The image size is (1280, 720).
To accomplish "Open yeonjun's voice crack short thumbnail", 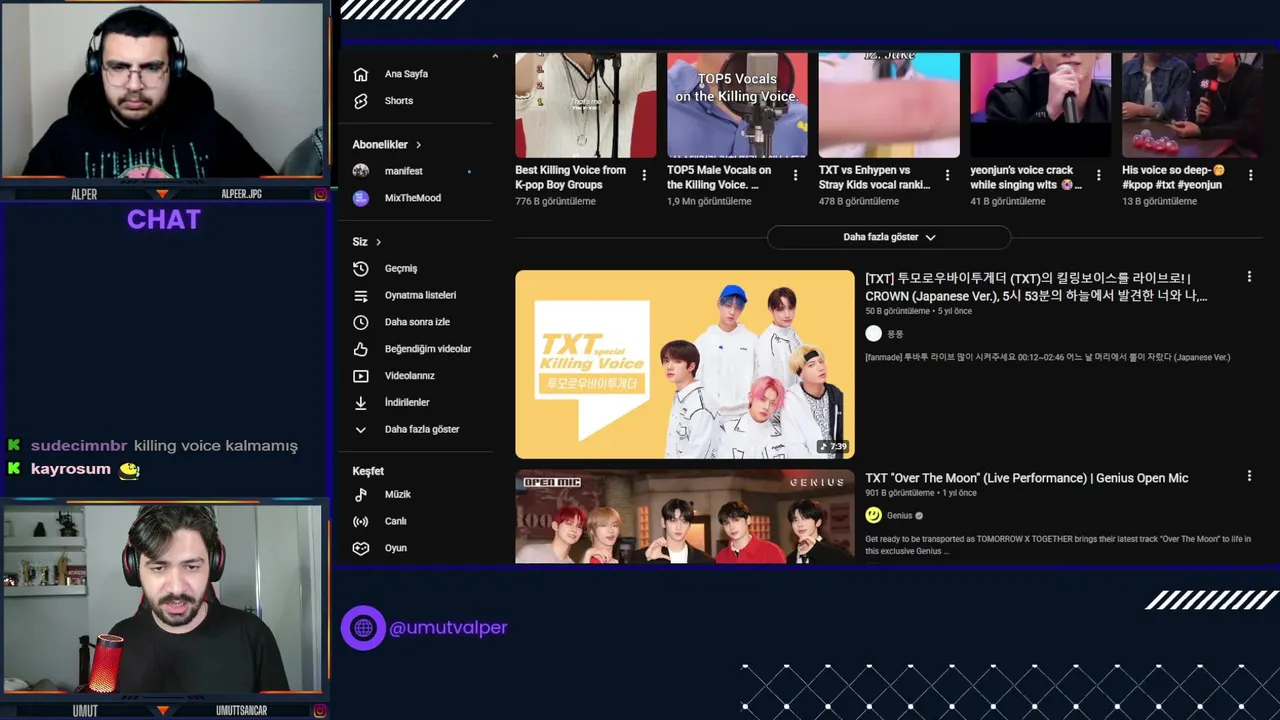I will coord(1040,105).
